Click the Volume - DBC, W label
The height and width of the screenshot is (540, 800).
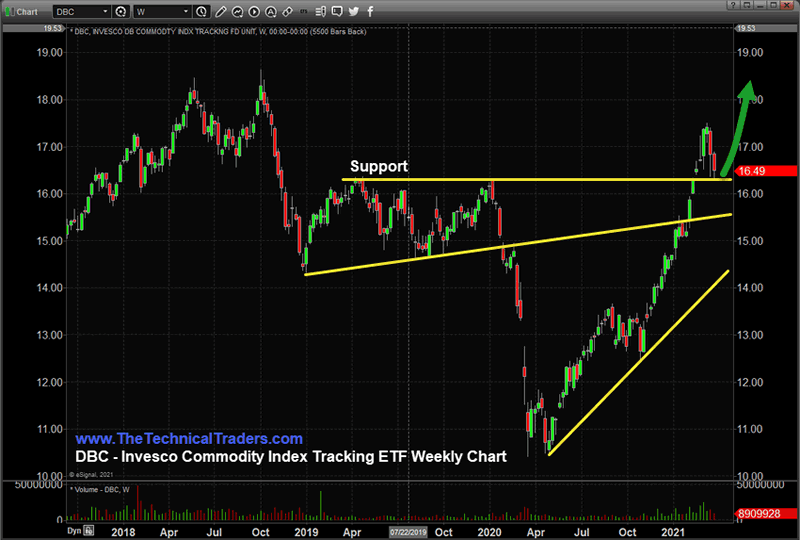102,489
